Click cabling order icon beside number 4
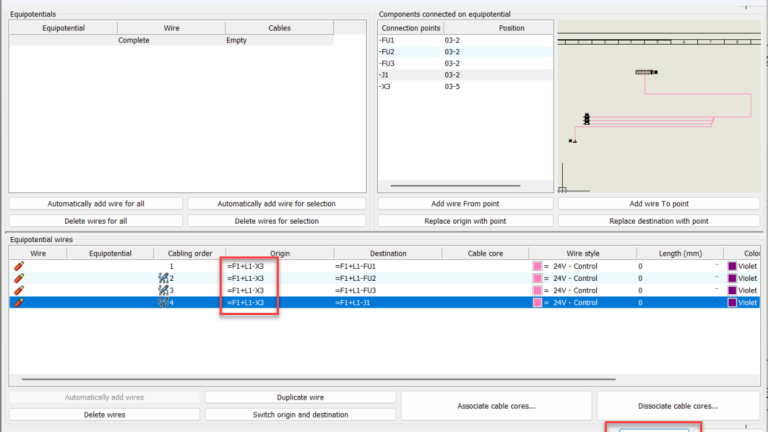The height and width of the screenshot is (432, 768). [x=163, y=303]
